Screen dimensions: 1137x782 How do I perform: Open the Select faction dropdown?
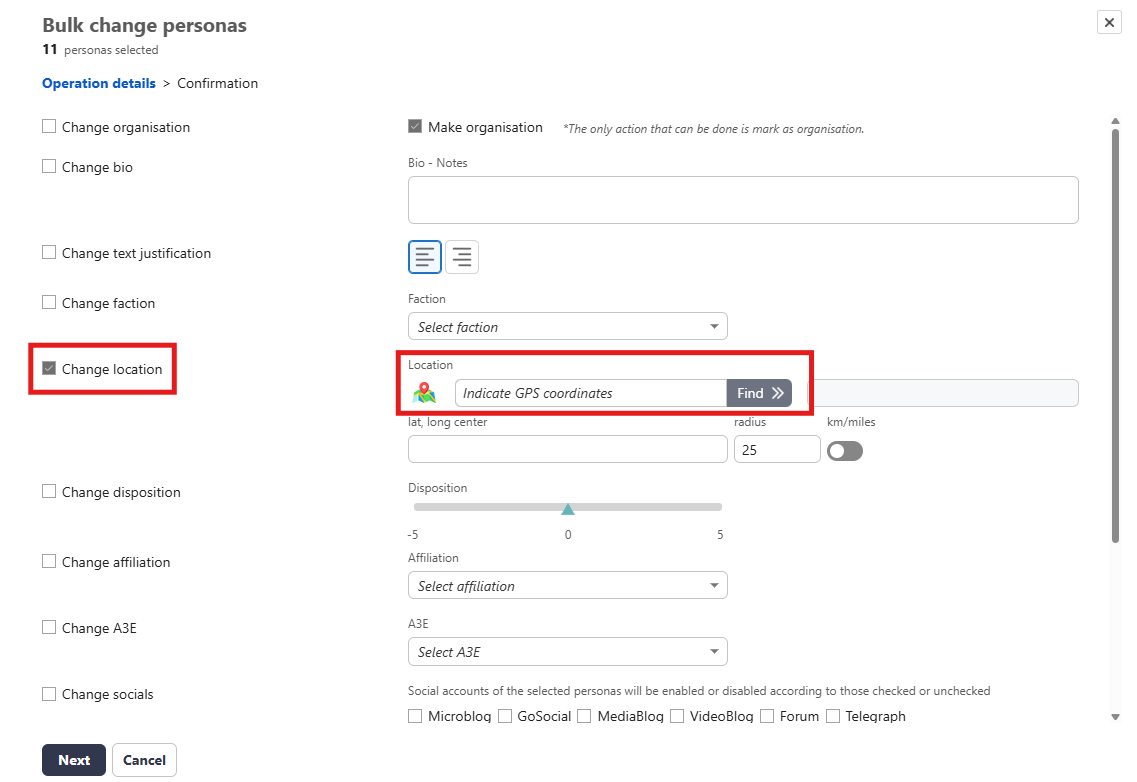(567, 327)
